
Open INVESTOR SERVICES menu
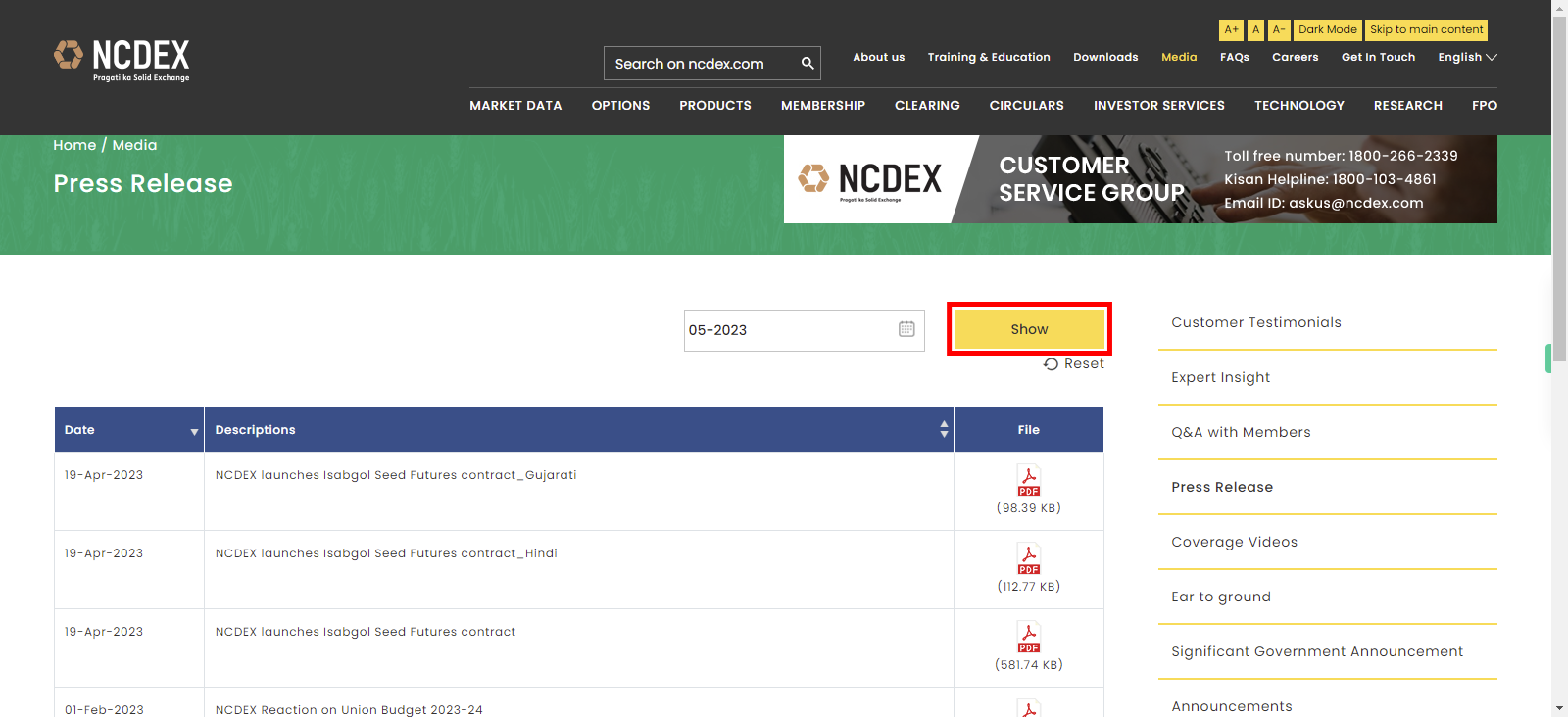pyautogui.click(x=1159, y=105)
